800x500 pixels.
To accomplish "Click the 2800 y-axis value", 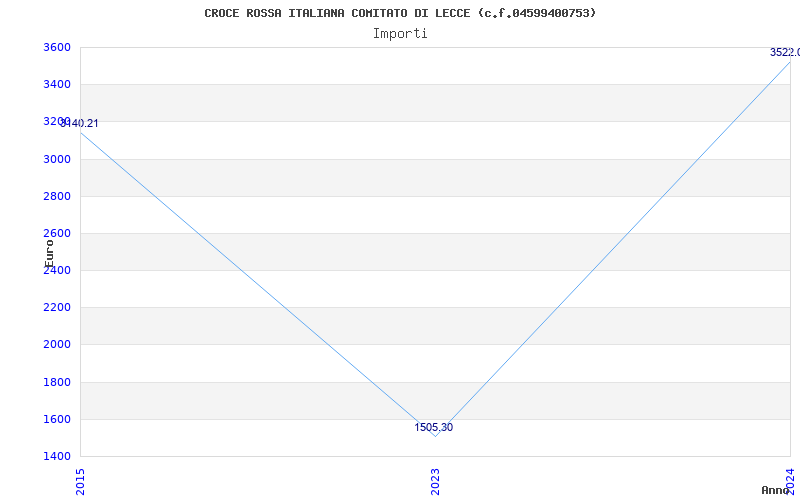I will (x=57, y=196).
